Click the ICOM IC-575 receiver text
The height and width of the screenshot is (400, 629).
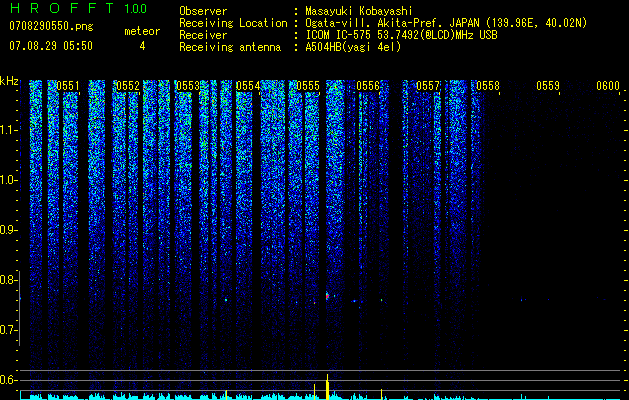click(401, 35)
